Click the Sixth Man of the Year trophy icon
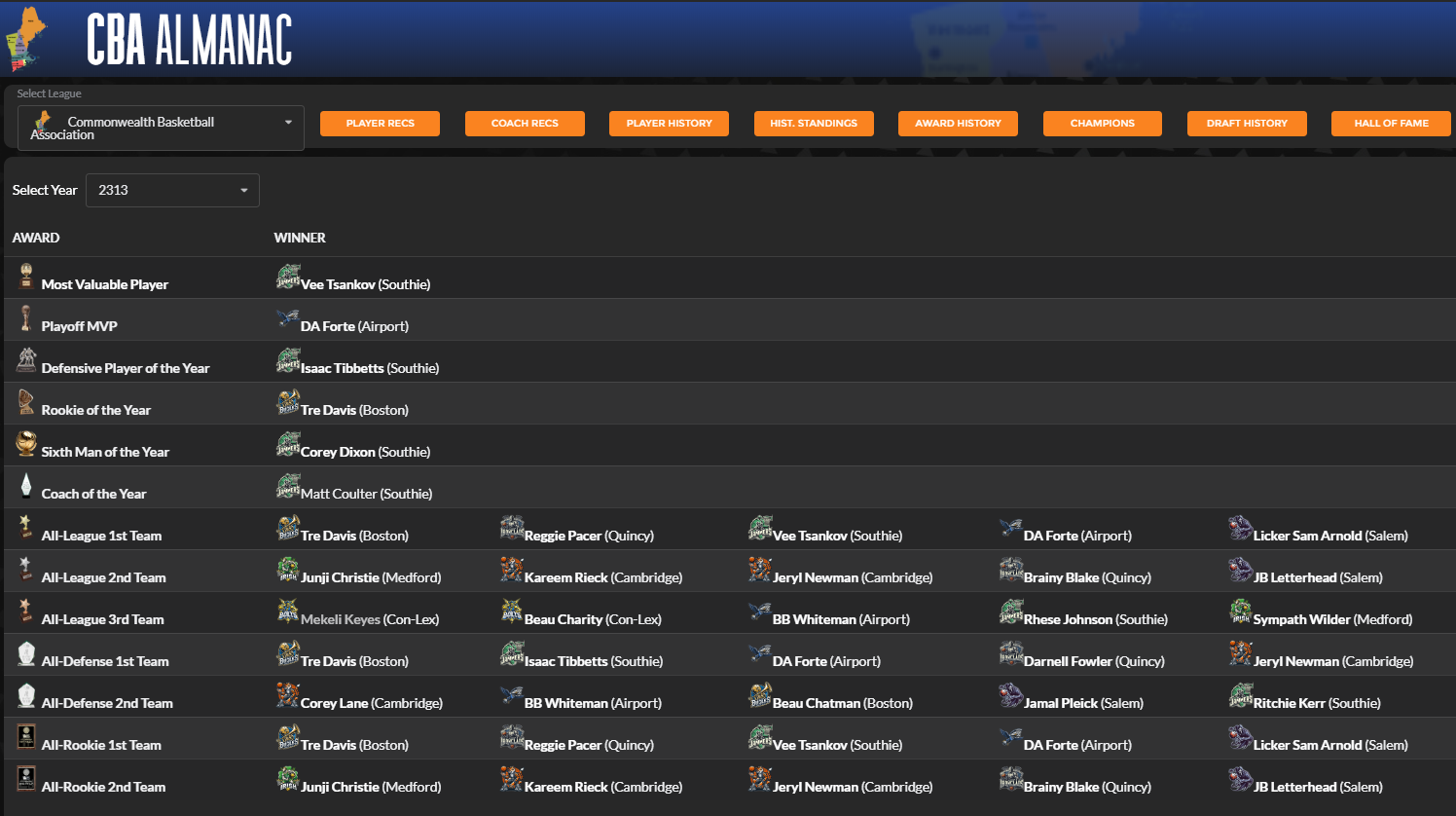 click(x=26, y=444)
